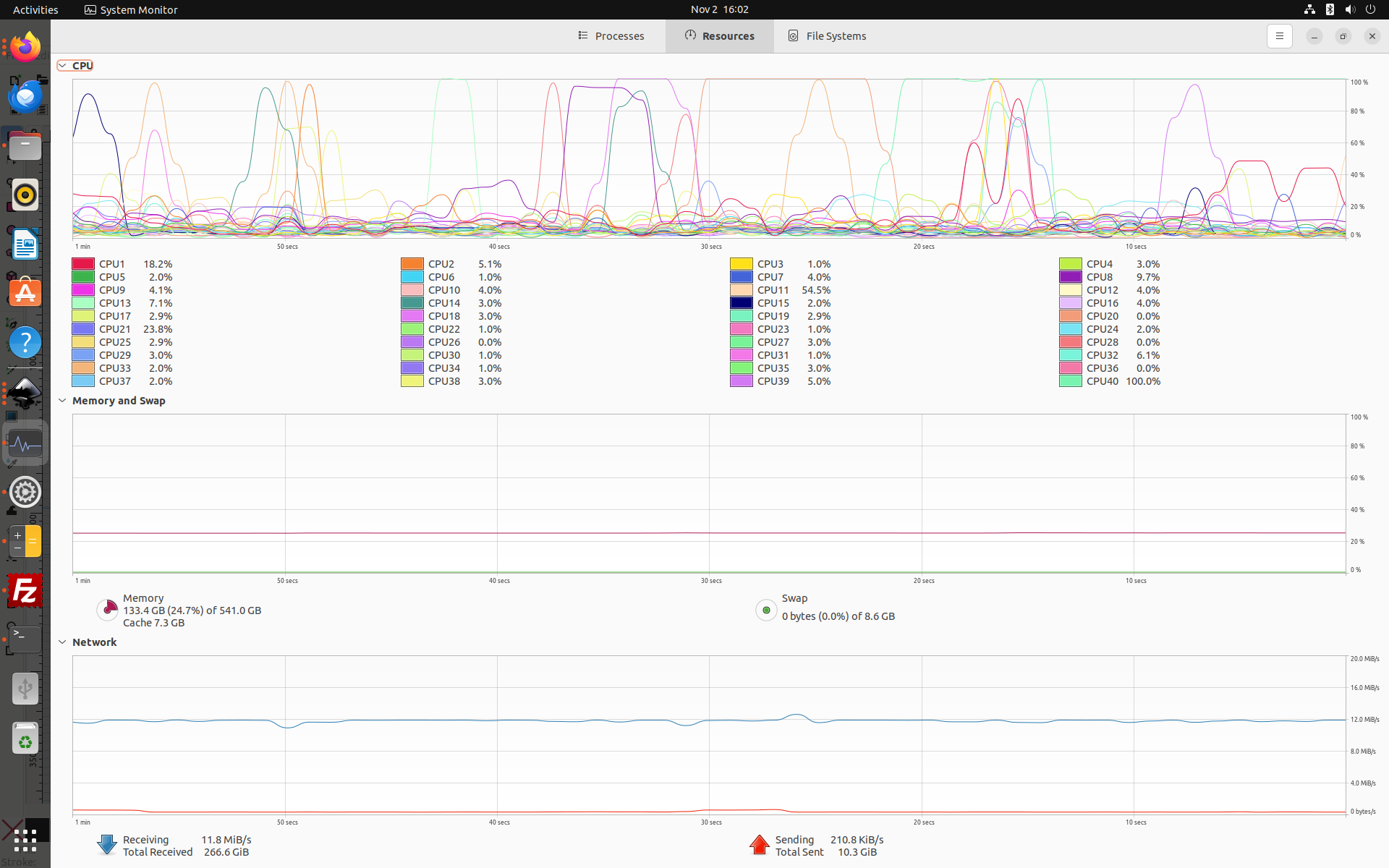Pick a new color for CPU11
Image resolution: width=1389 pixels, height=868 pixels.
[x=741, y=290]
